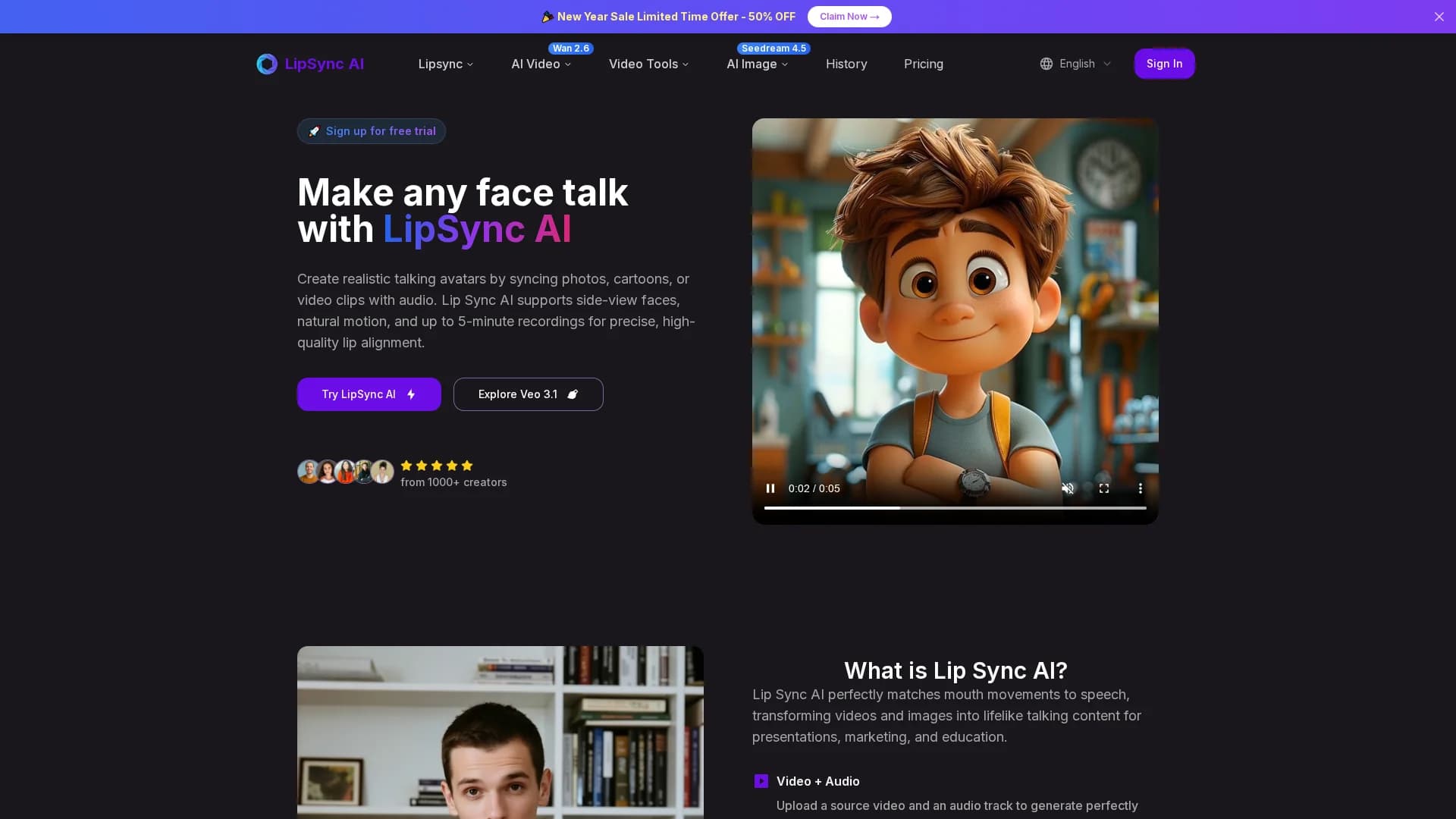Image resolution: width=1456 pixels, height=819 pixels.
Task: Click the last creator avatar
Action: (382, 472)
